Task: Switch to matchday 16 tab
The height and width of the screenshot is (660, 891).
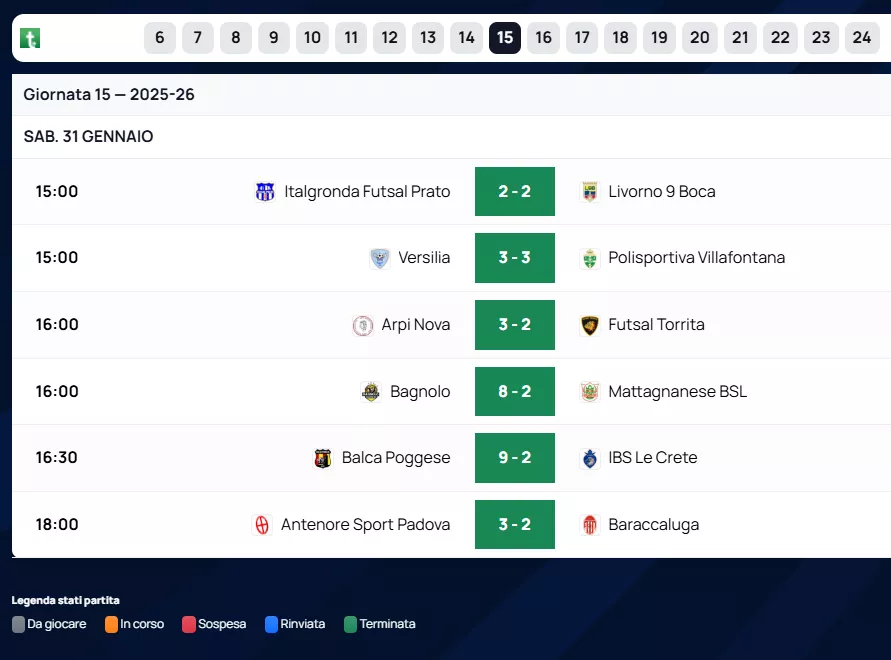Action: (543, 38)
